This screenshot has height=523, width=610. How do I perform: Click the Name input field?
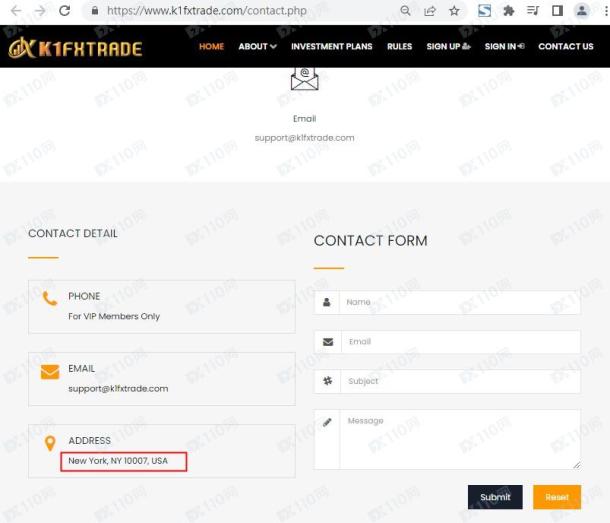click(x=459, y=302)
